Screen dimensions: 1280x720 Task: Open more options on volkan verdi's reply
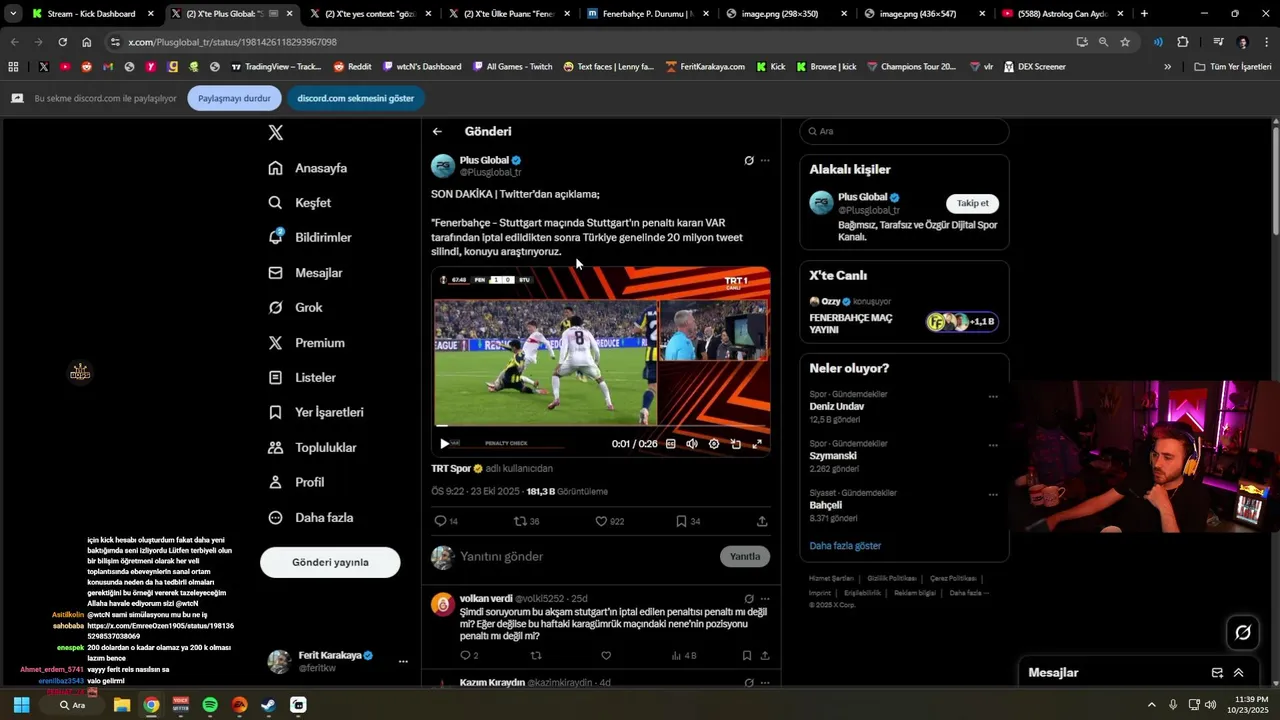click(x=765, y=599)
